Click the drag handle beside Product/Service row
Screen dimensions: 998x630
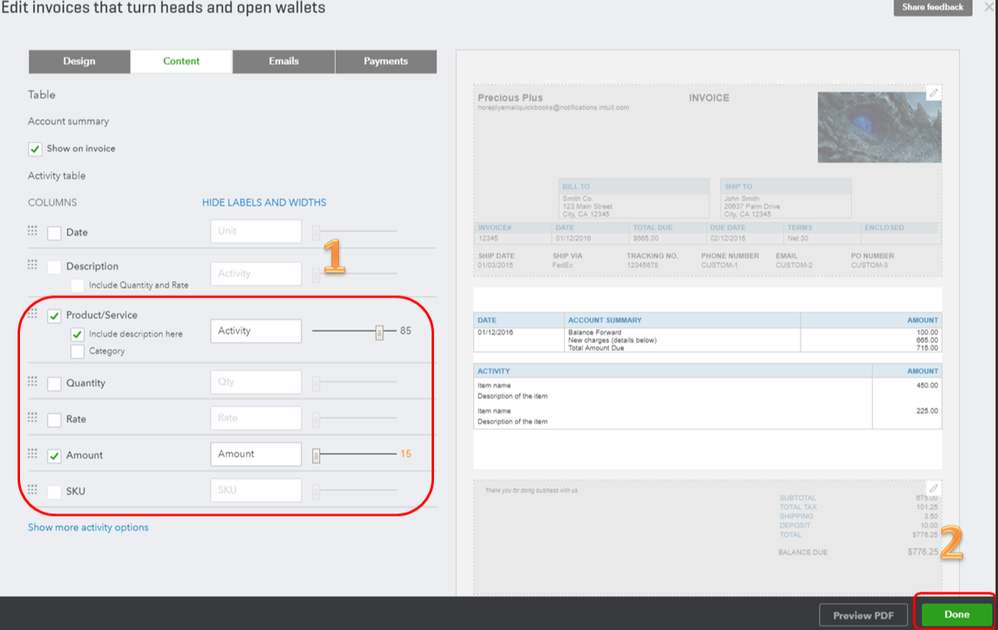pos(32,313)
